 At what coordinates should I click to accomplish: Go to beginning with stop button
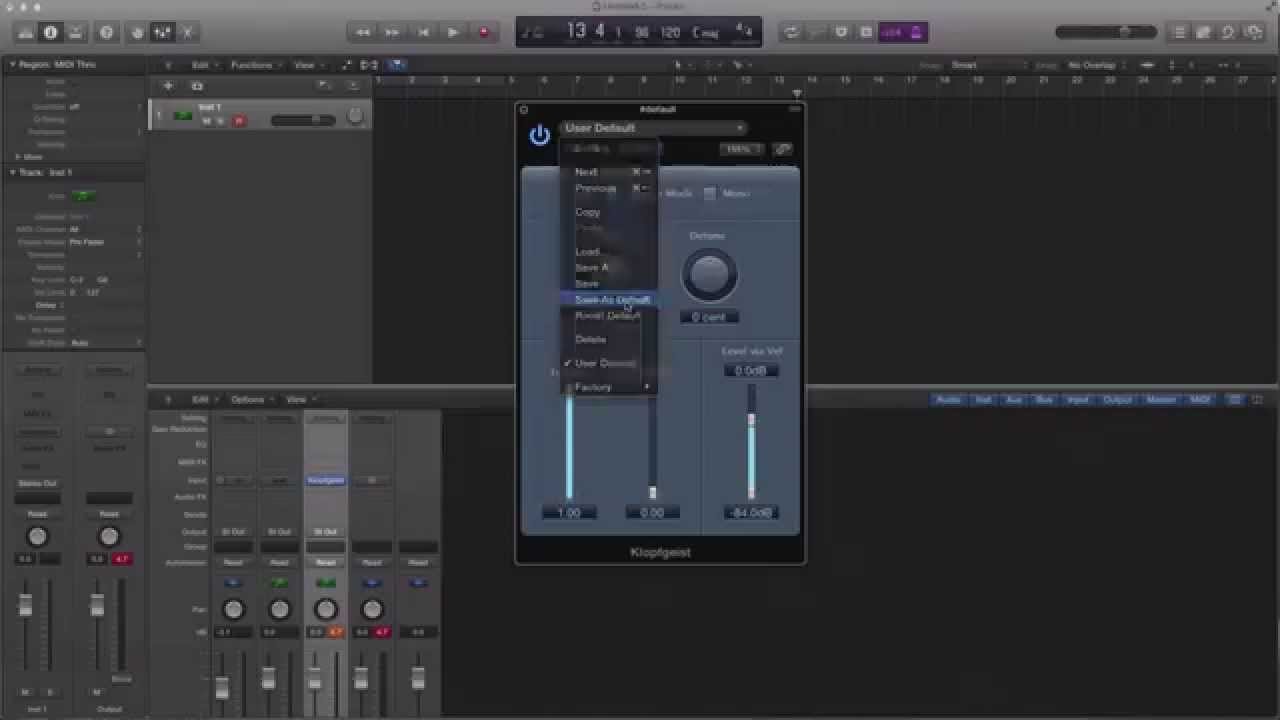423,33
